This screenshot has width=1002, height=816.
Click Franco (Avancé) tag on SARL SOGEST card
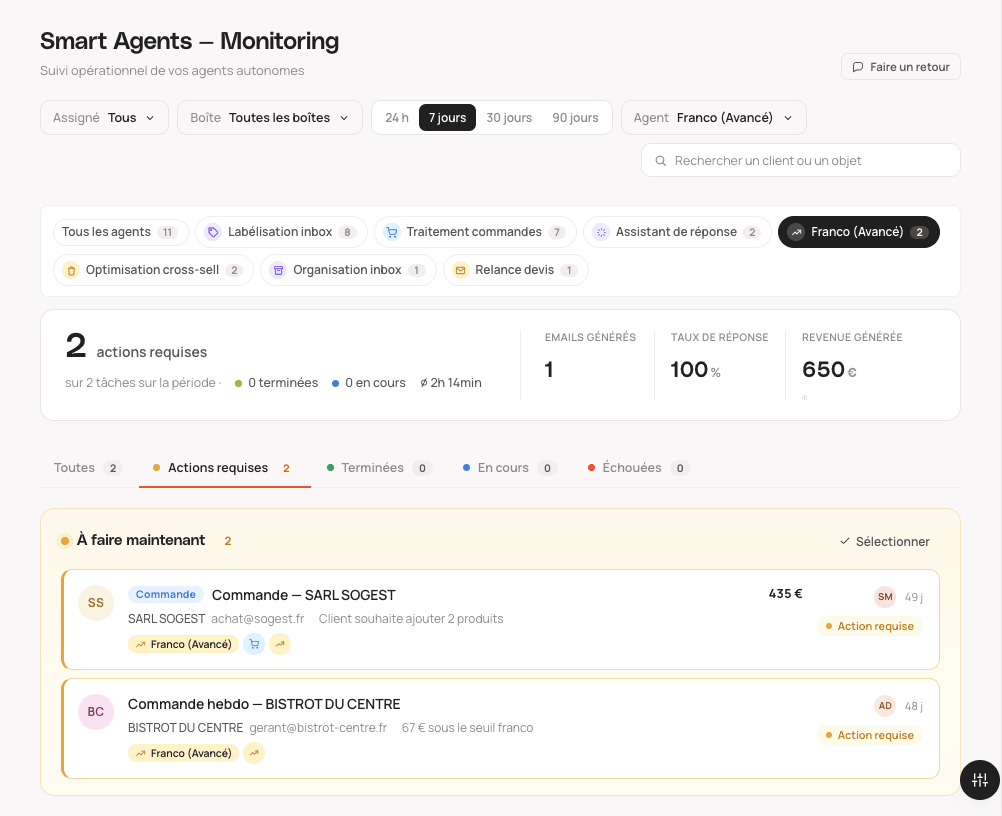pyautogui.click(x=183, y=644)
